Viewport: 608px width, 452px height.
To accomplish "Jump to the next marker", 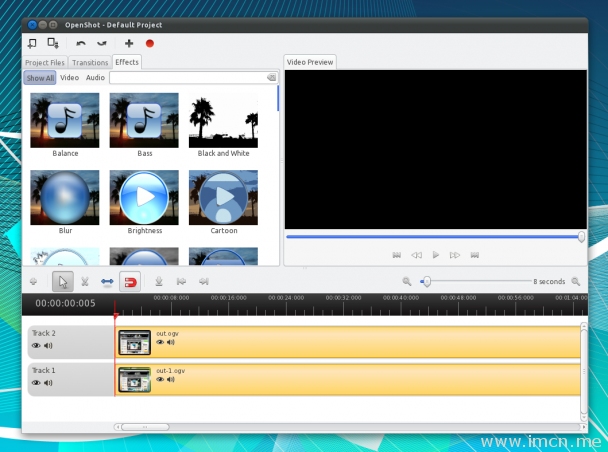I will pos(204,281).
